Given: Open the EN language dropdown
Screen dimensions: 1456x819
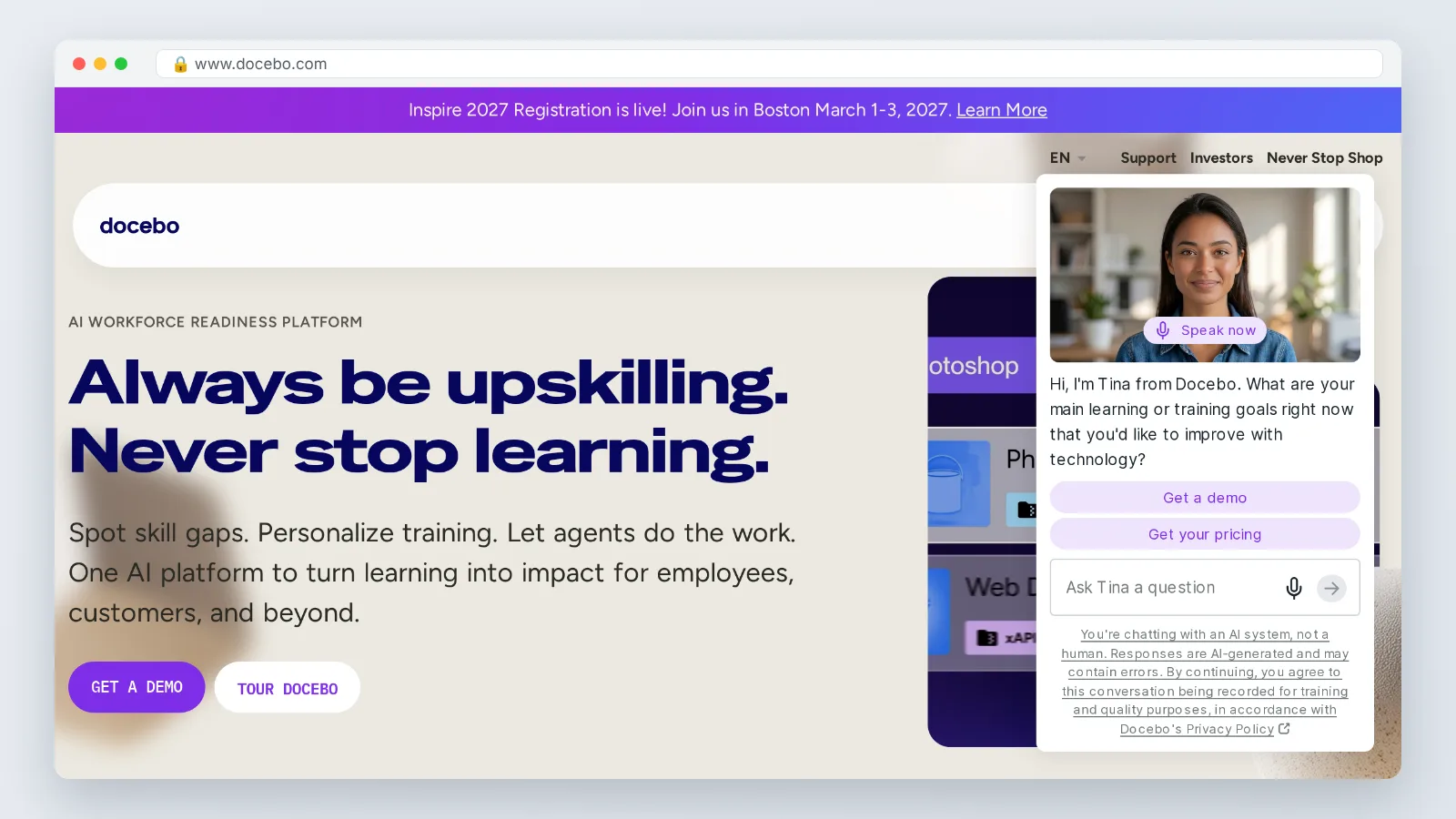Looking at the screenshot, I should [x=1067, y=157].
